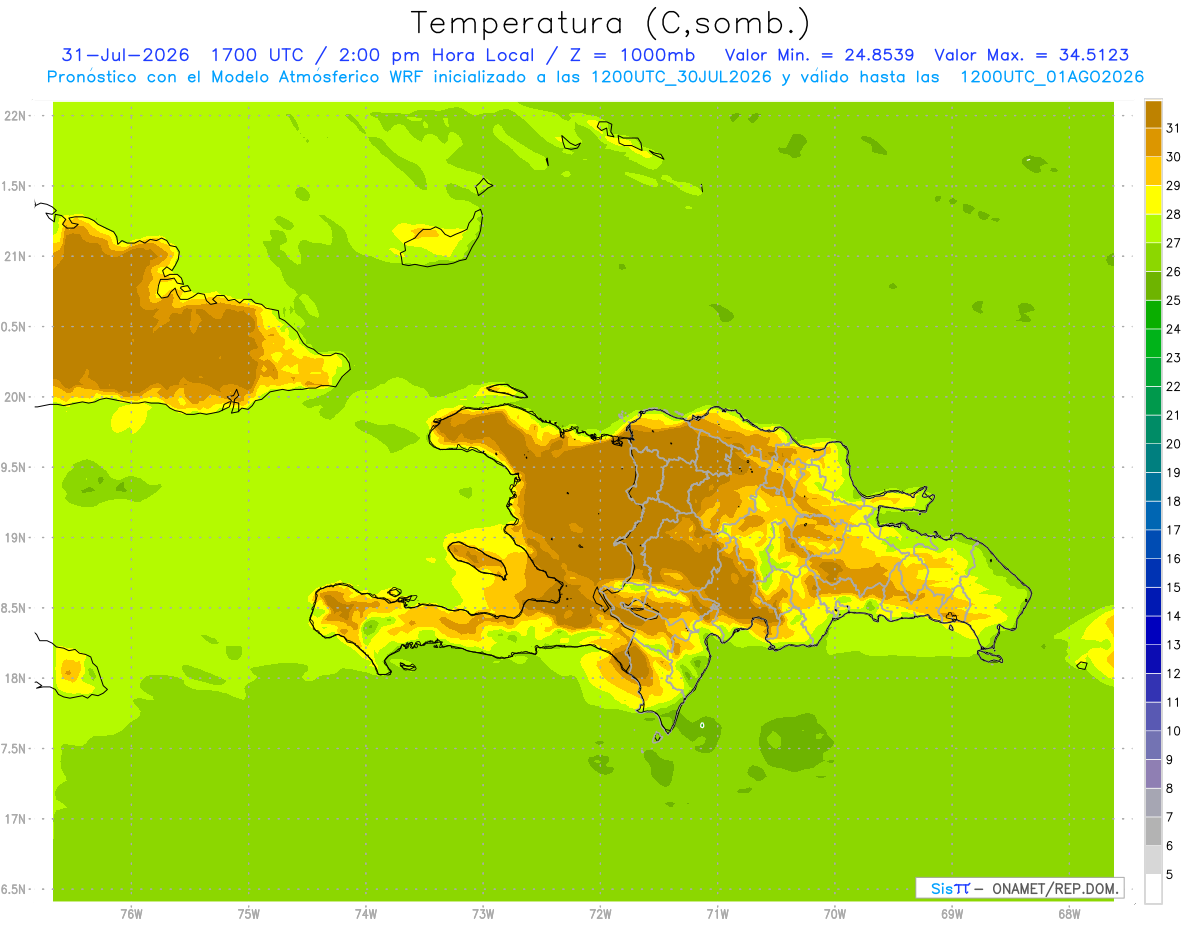Click the 'ONAMET/REP.DOM.' credit label

pyautogui.click(x=1054, y=888)
